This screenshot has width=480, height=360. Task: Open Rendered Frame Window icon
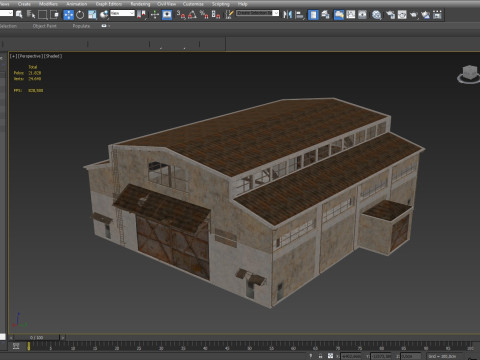coord(402,15)
